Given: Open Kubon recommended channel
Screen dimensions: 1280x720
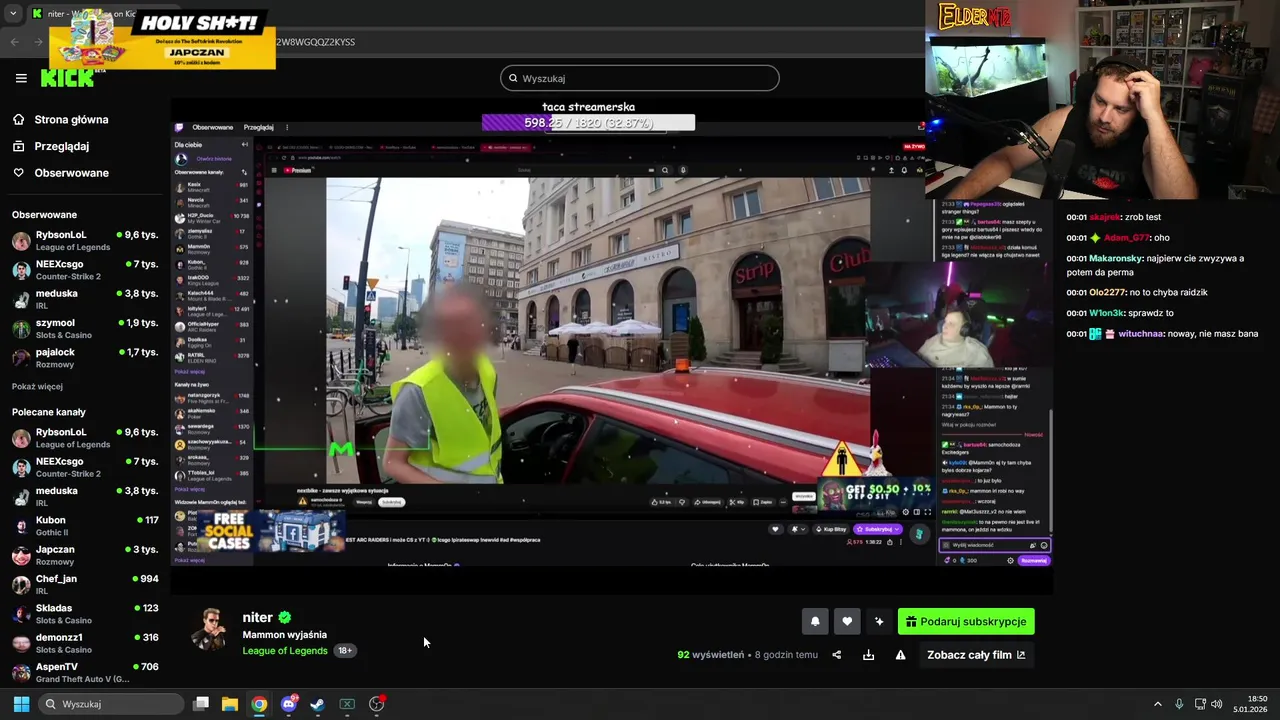Looking at the screenshot, I should (x=85, y=526).
